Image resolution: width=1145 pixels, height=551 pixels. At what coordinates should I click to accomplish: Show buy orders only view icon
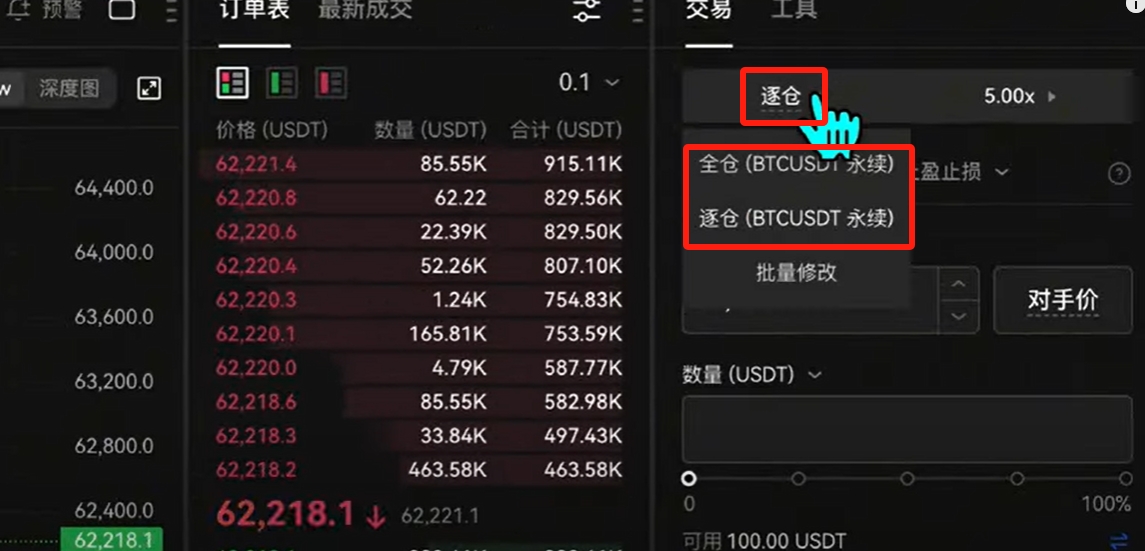click(282, 83)
